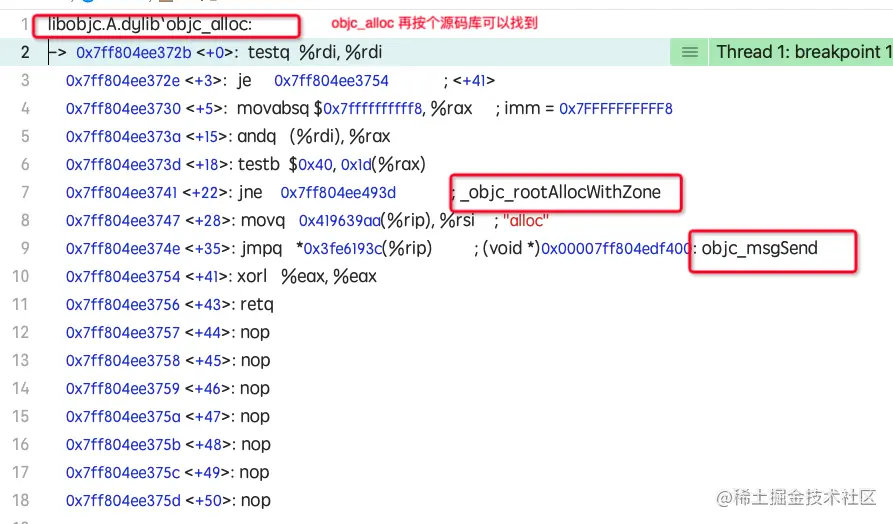Click the nop instruction at offset <+50>

coord(256,501)
